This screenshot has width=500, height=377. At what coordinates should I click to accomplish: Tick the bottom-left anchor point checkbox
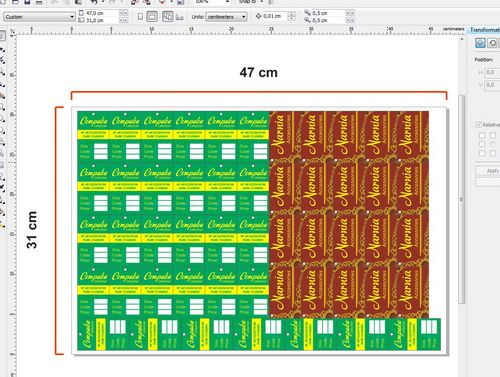(482, 153)
